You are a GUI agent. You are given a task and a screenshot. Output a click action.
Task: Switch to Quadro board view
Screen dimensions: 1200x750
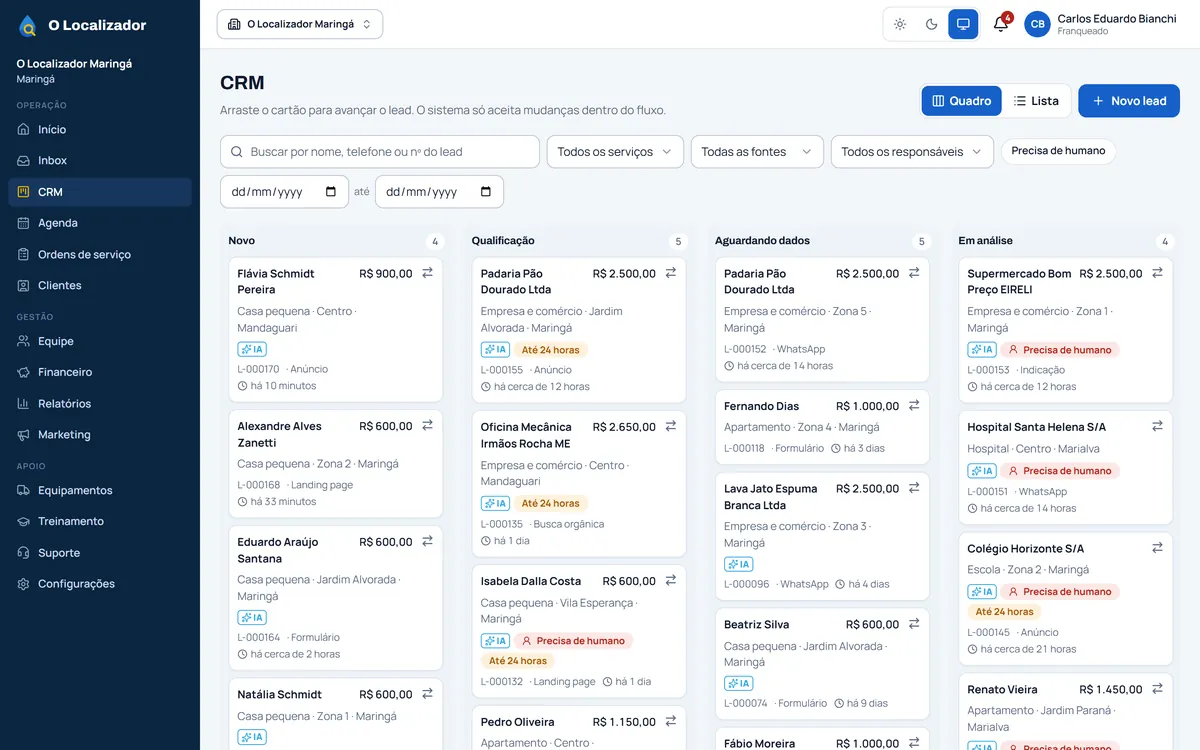point(961,101)
